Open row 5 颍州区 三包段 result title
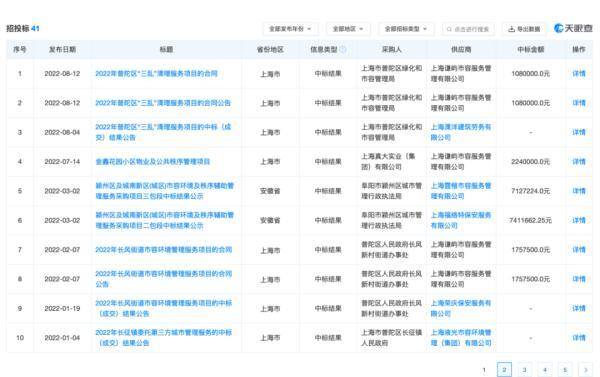Viewport: 600px width, 377px height. pyautogui.click(x=165, y=191)
